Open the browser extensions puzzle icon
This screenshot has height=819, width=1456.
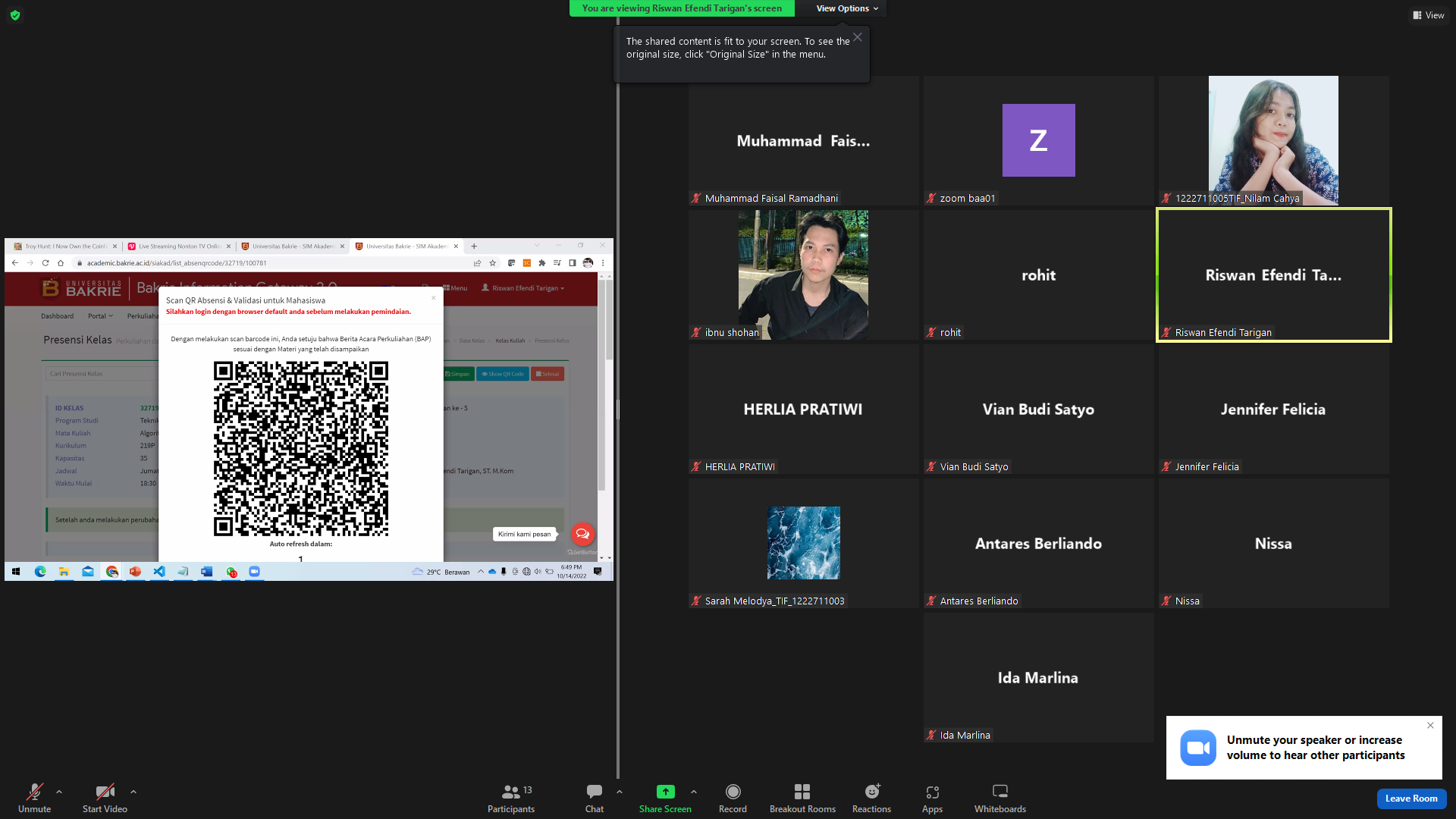click(541, 263)
